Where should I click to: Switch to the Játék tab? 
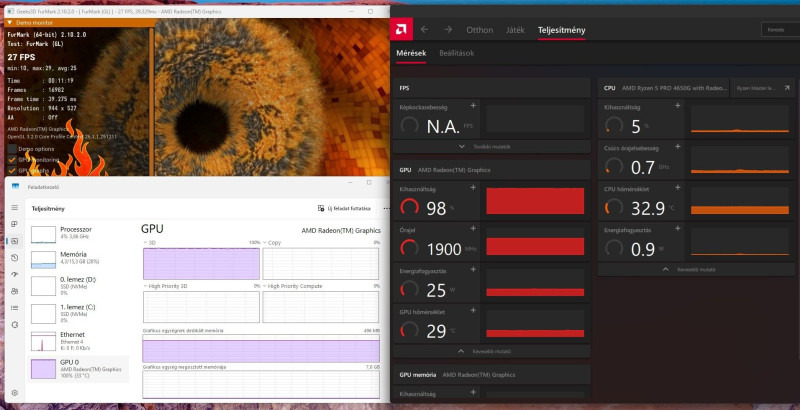click(515, 30)
